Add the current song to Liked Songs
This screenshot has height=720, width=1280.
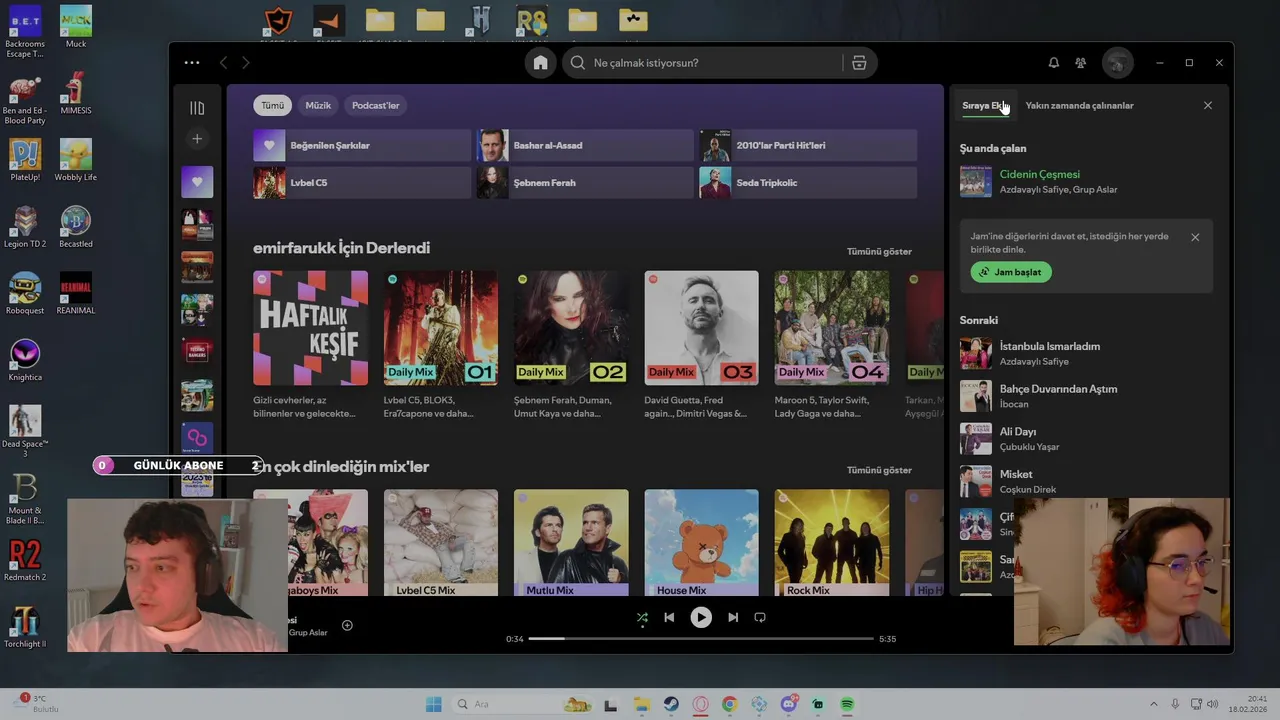(x=347, y=625)
